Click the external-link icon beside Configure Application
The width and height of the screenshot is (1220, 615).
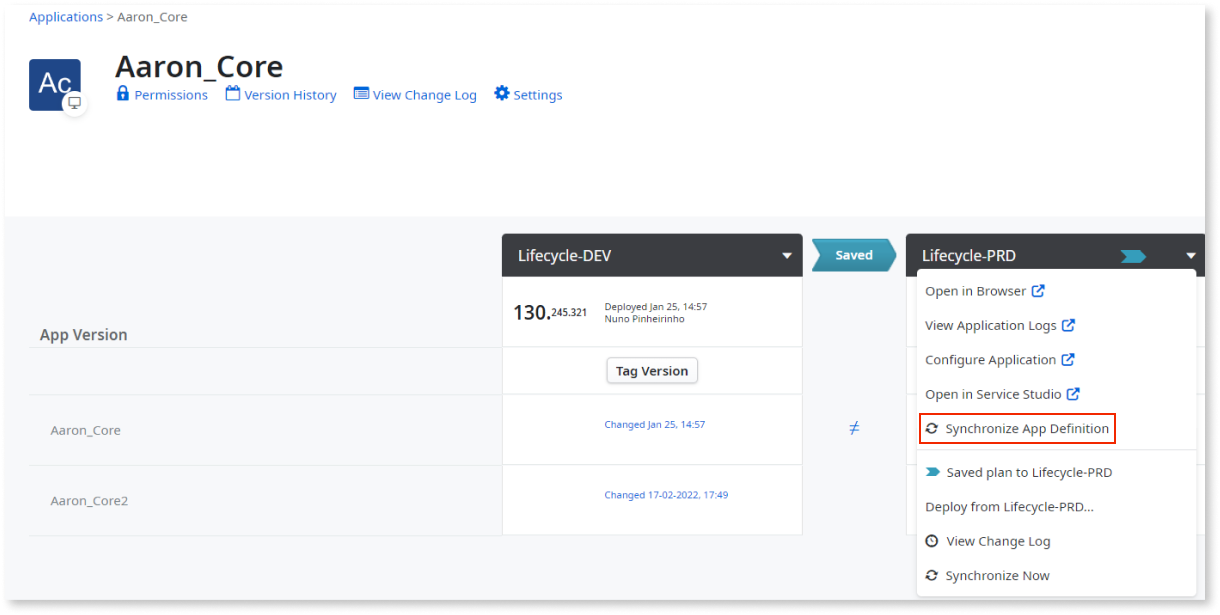pyautogui.click(x=1068, y=359)
